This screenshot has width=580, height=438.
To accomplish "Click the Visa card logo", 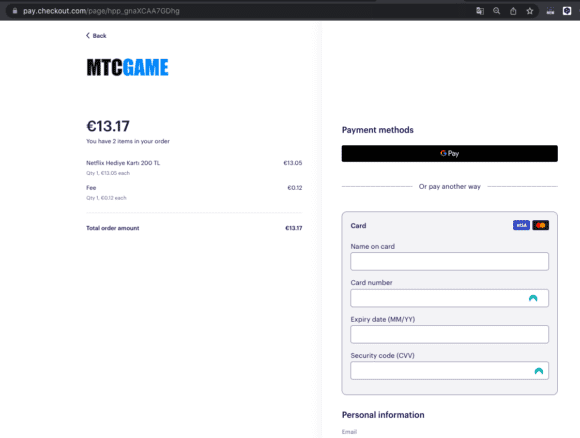I will click(521, 225).
